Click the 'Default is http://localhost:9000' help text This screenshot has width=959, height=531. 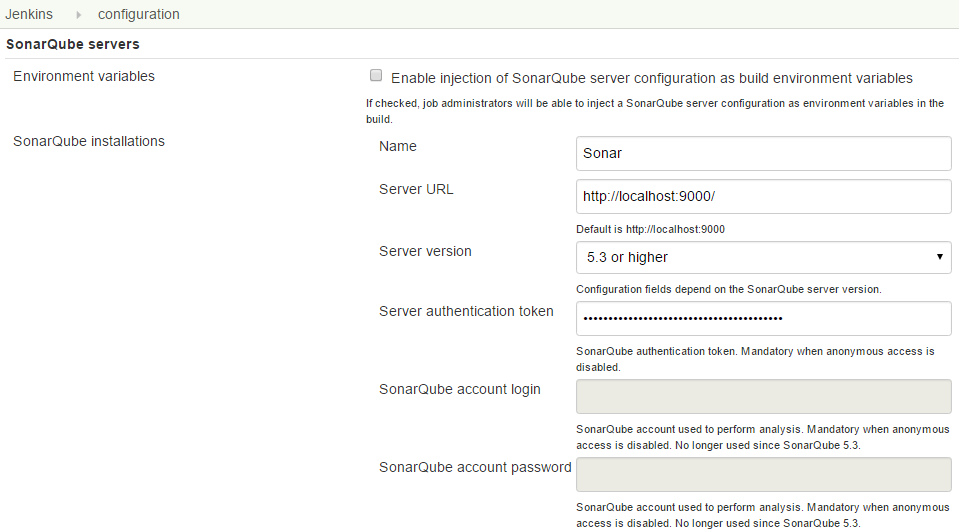pos(650,229)
